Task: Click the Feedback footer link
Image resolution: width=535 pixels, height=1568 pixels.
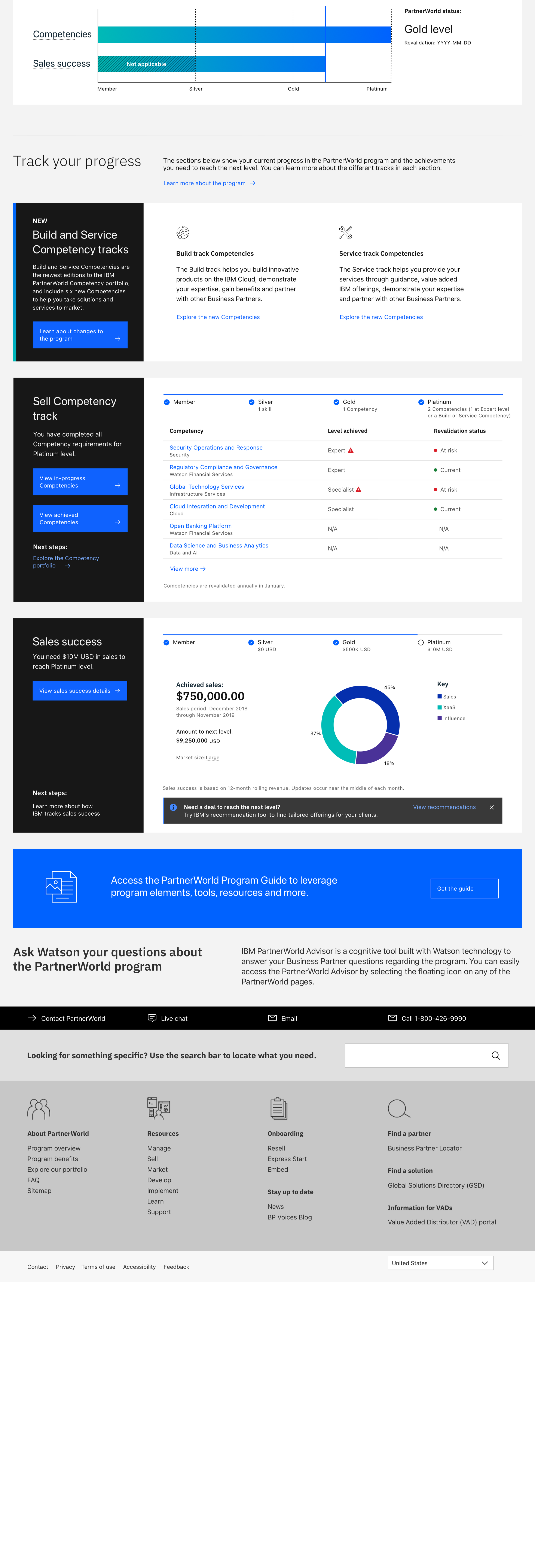Action: [x=177, y=1267]
